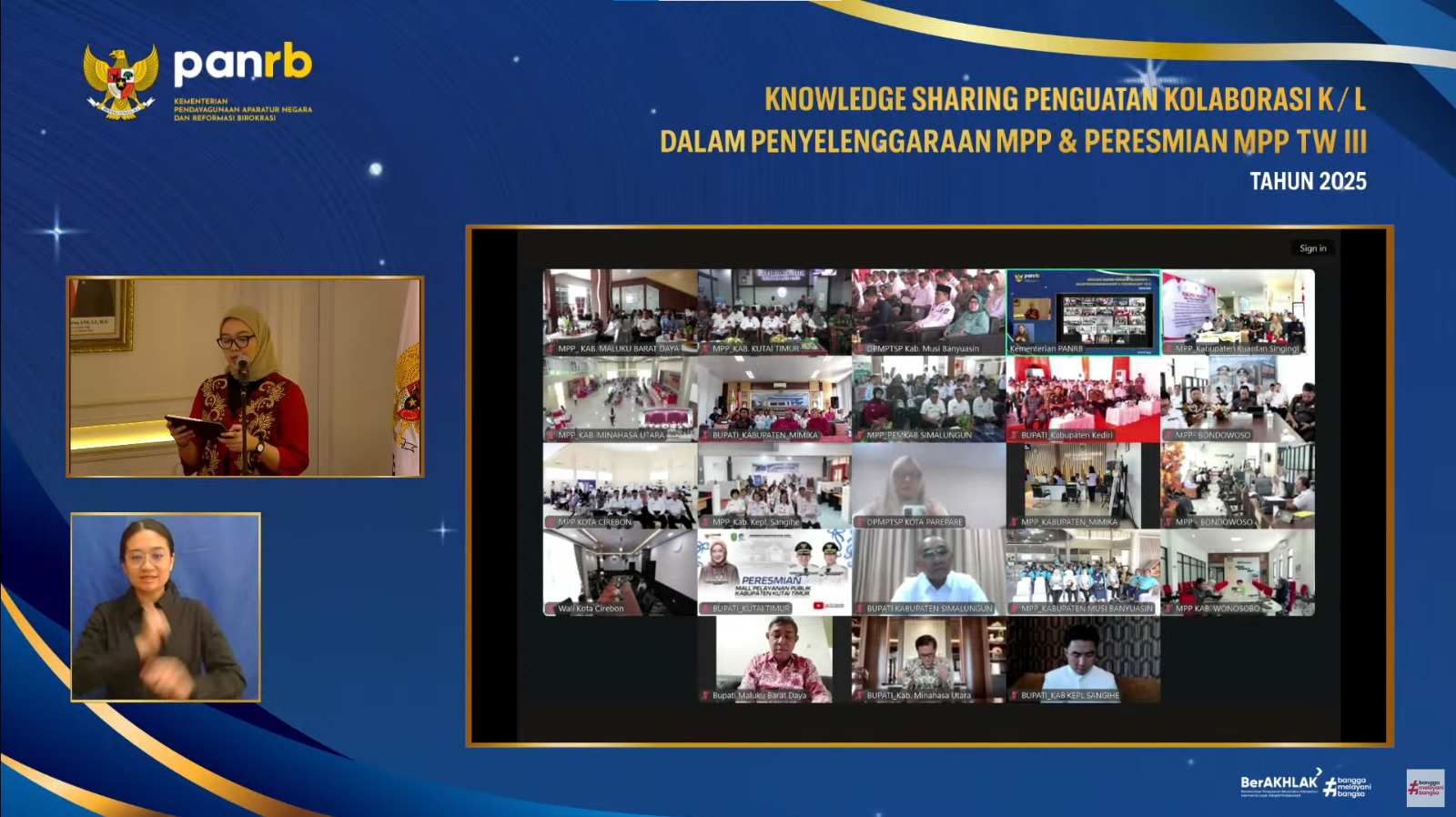Select the MPP_KAB. MALUKU BARAT DAYA tile
The height and width of the screenshot is (817, 1456).
[x=620, y=311]
